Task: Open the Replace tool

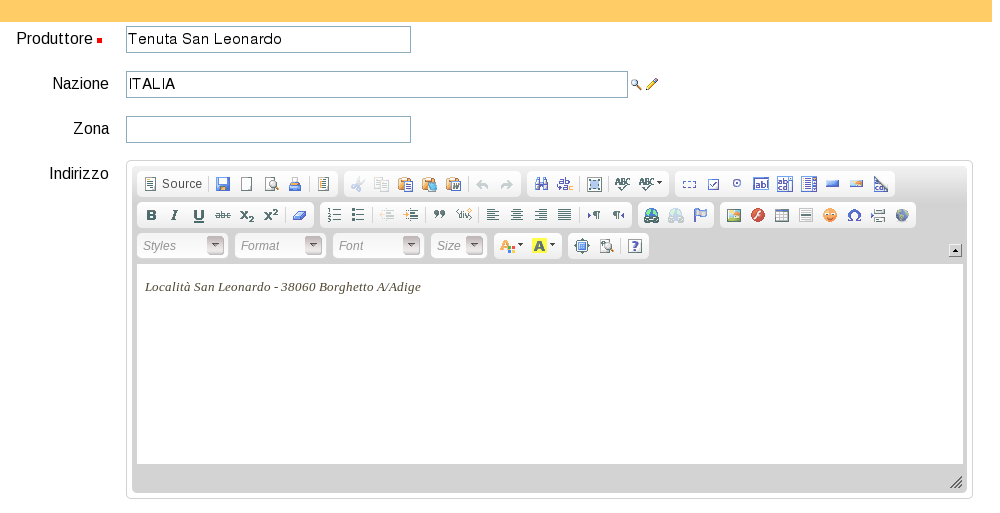Action: (x=565, y=184)
